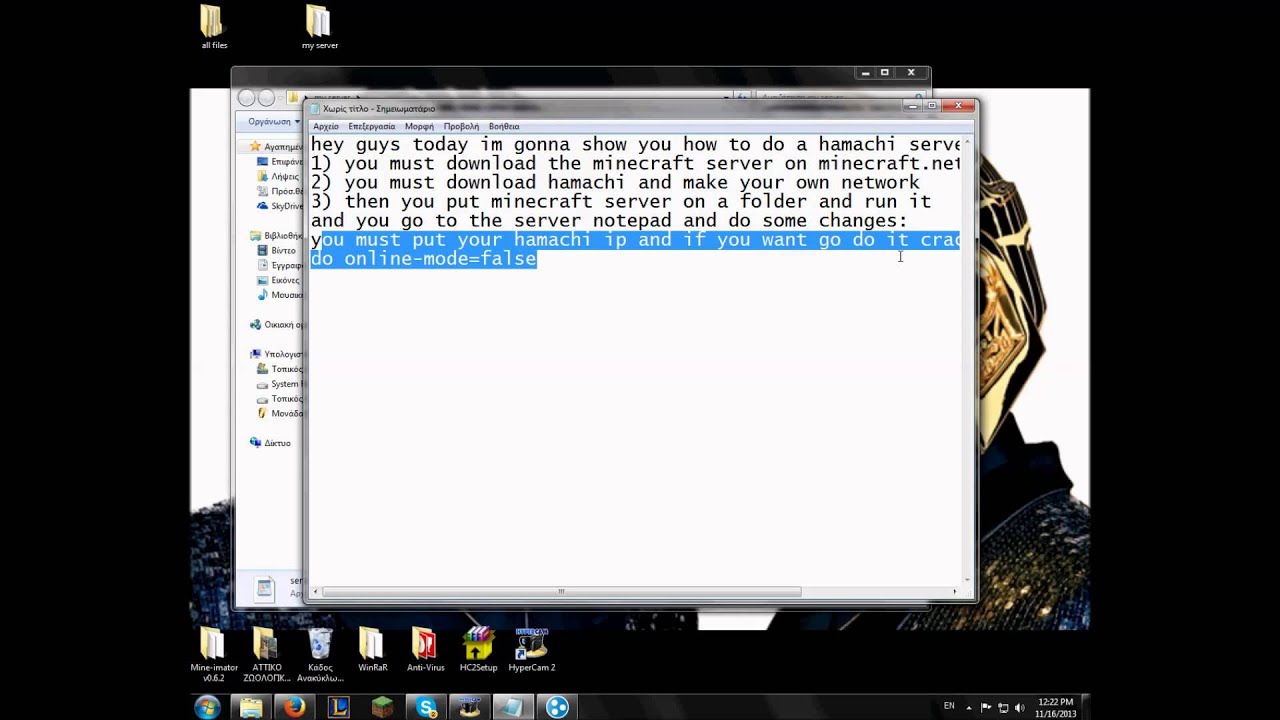Click Show Desktop at taskbar edge
Screen dimensions: 1280x720
click(1084, 707)
